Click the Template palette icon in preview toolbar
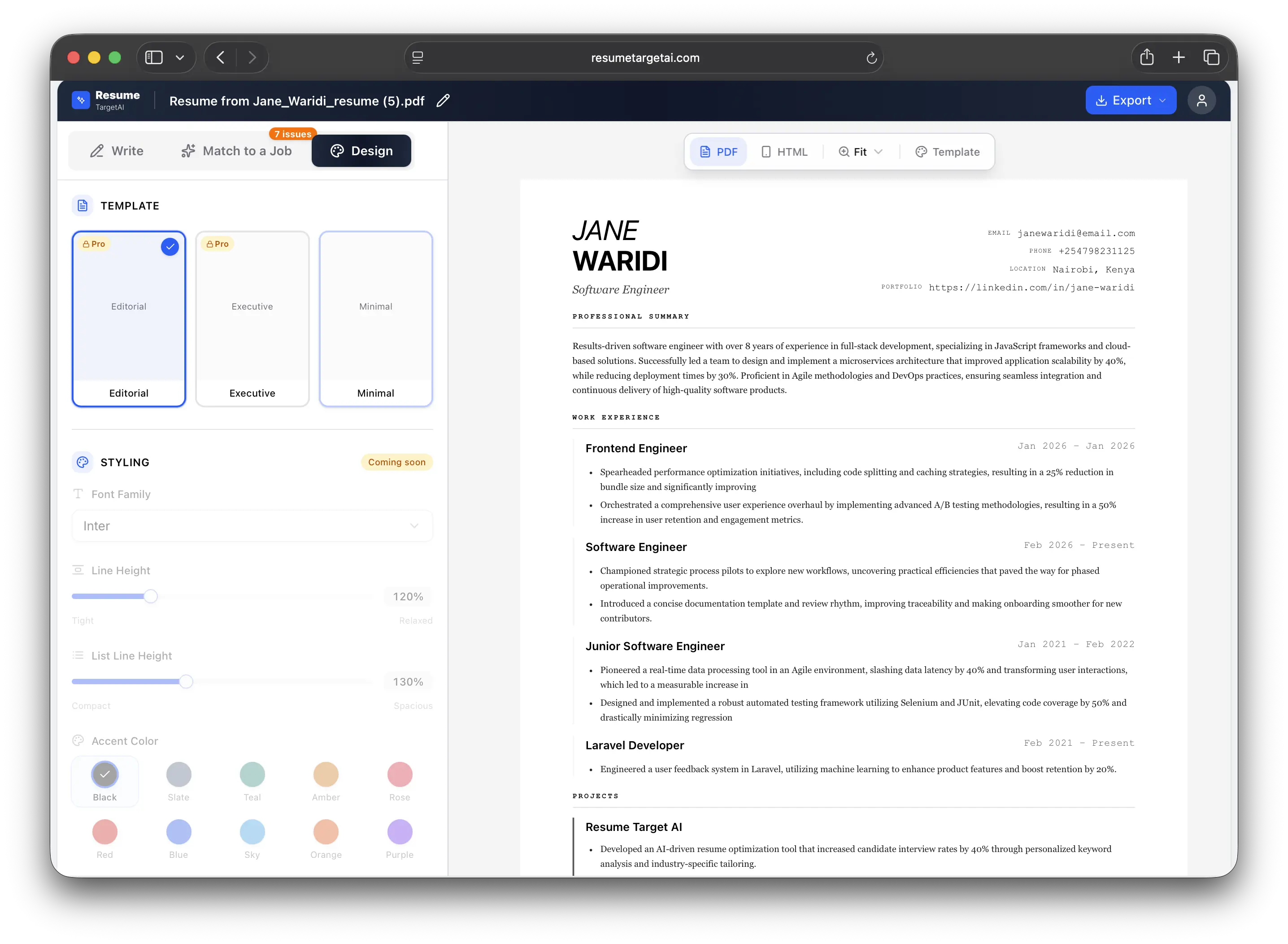The height and width of the screenshot is (944, 1288). point(921,152)
